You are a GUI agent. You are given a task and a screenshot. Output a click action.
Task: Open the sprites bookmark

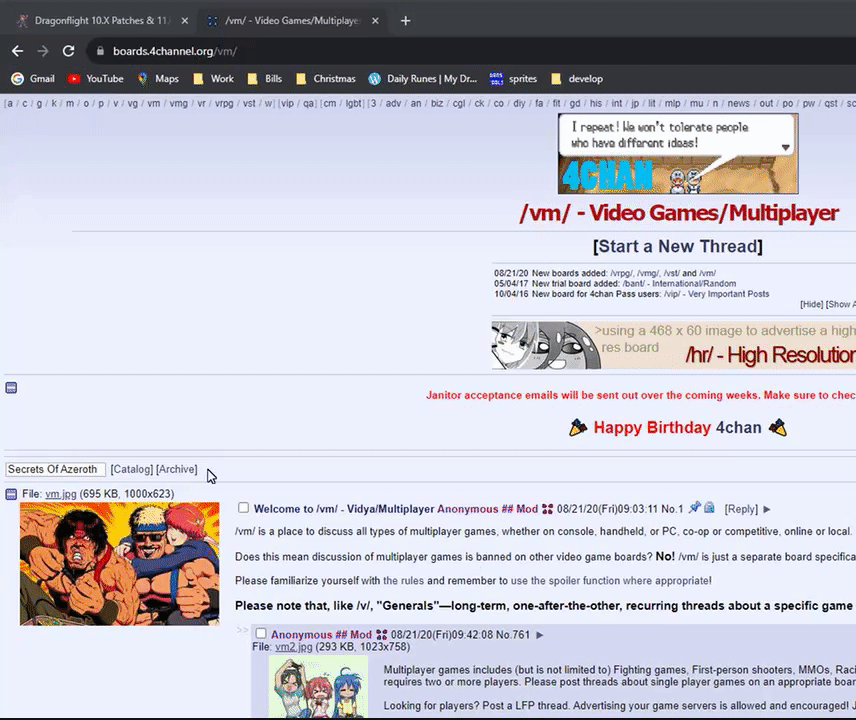click(x=513, y=79)
